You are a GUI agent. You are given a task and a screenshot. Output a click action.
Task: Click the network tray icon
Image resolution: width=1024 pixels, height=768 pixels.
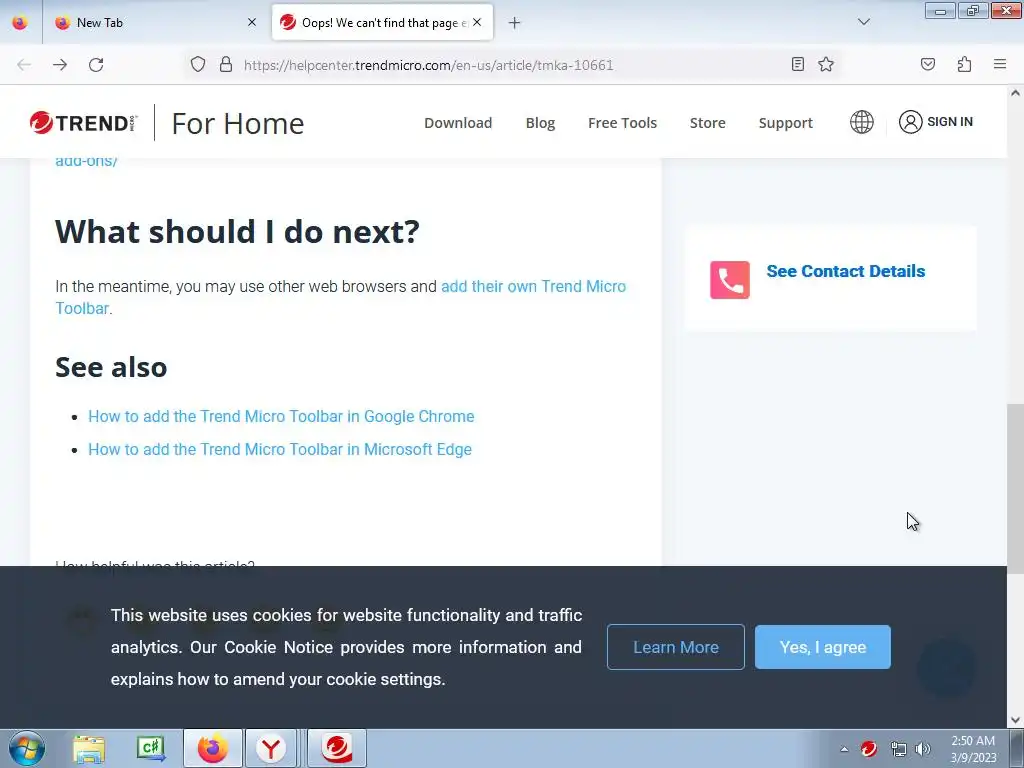click(x=899, y=749)
